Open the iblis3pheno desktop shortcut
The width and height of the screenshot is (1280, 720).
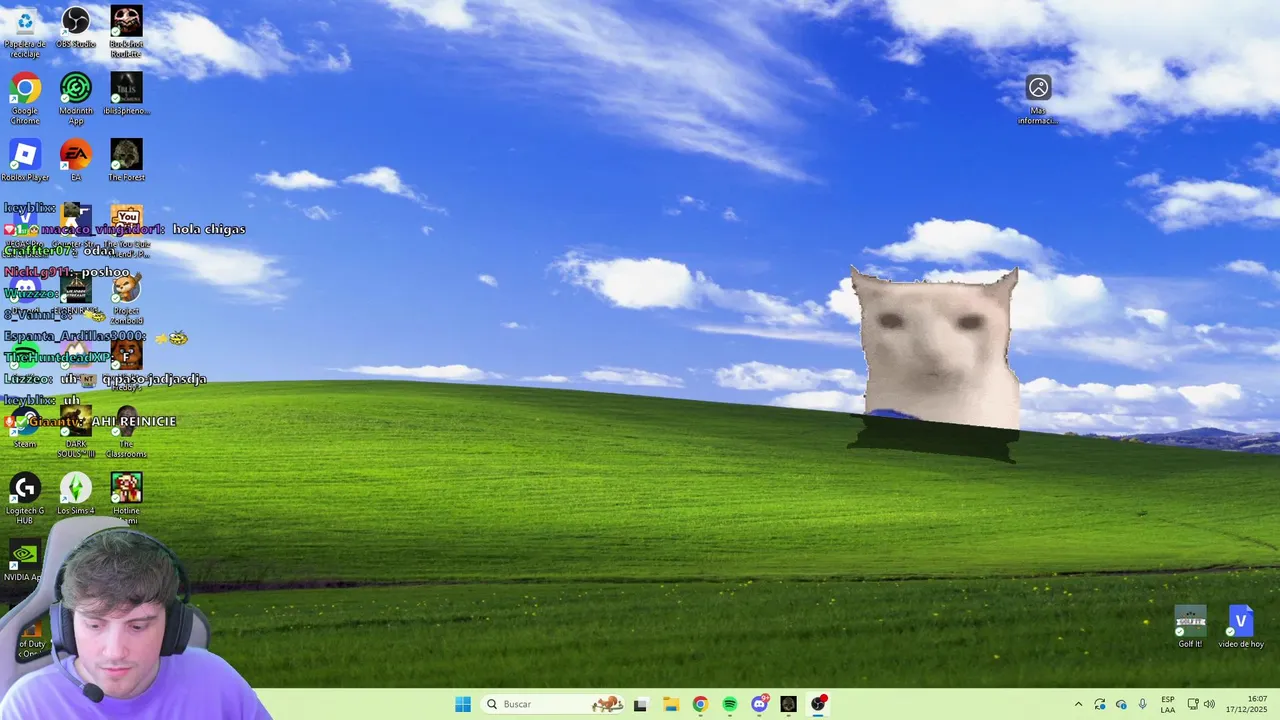pyautogui.click(x=126, y=94)
